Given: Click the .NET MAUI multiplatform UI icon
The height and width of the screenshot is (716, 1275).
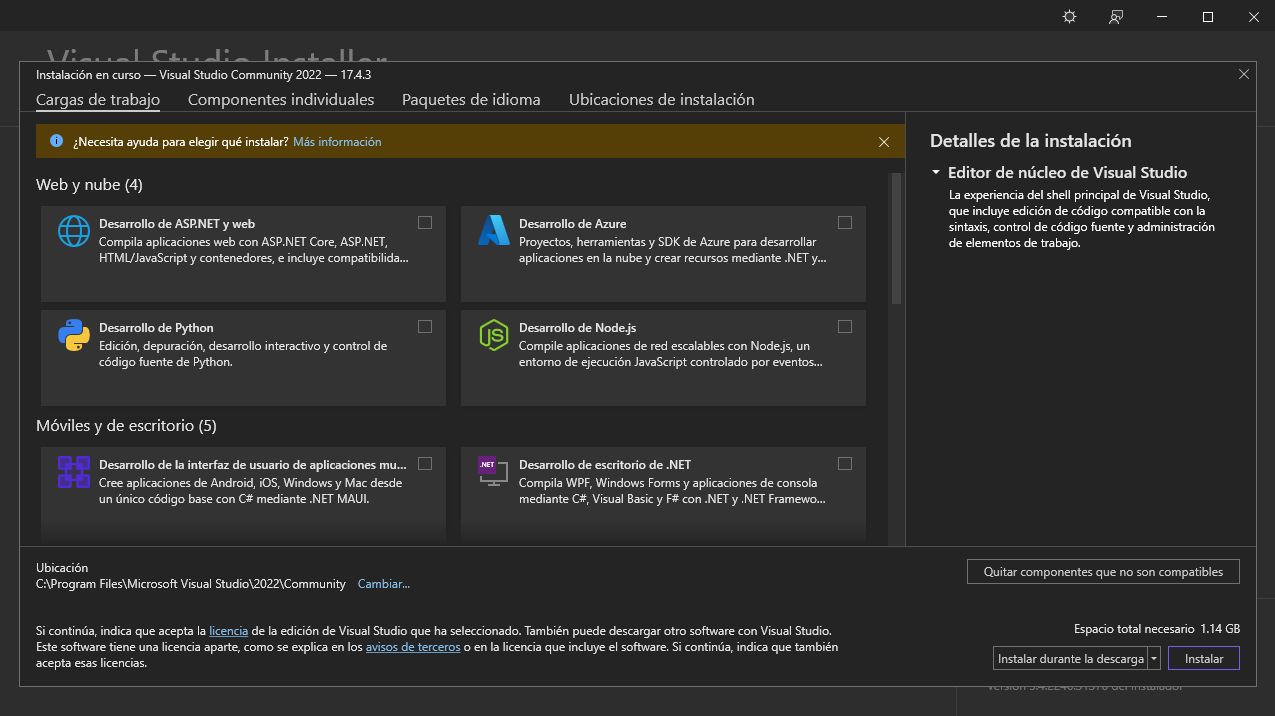Looking at the screenshot, I should 74,472.
